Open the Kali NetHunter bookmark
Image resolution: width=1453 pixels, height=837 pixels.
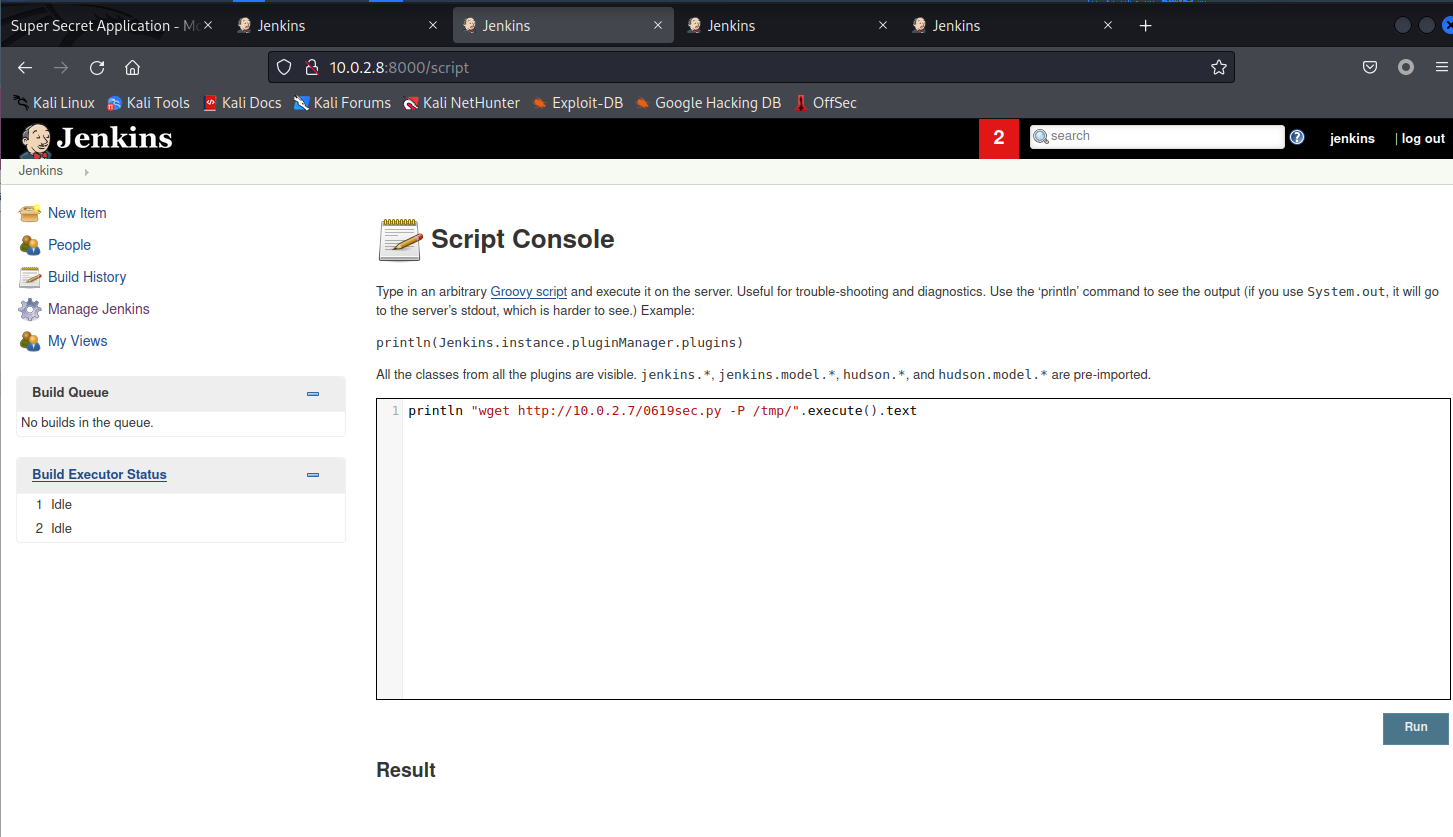click(x=461, y=103)
